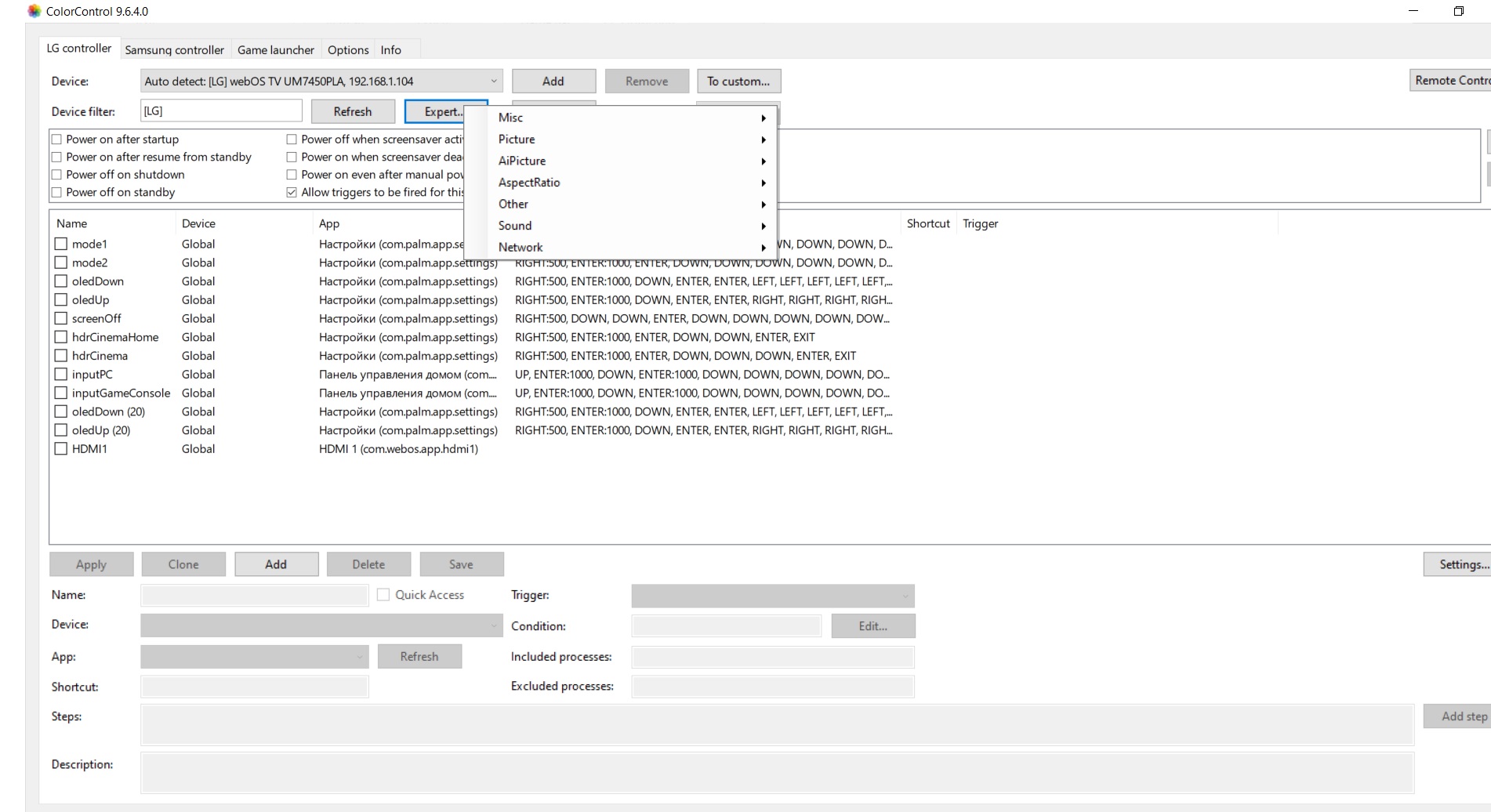
Task: Toggle Power off on shutdown checkbox
Action: (x=56, y=175)
